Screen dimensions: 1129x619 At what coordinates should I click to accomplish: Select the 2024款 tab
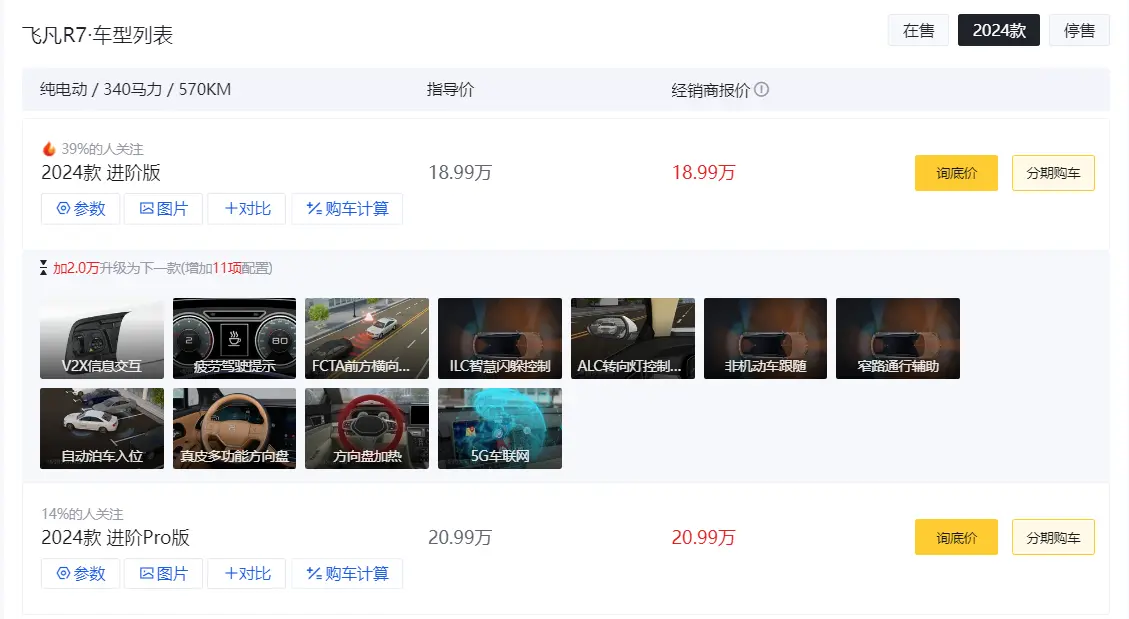pos(999,30)
